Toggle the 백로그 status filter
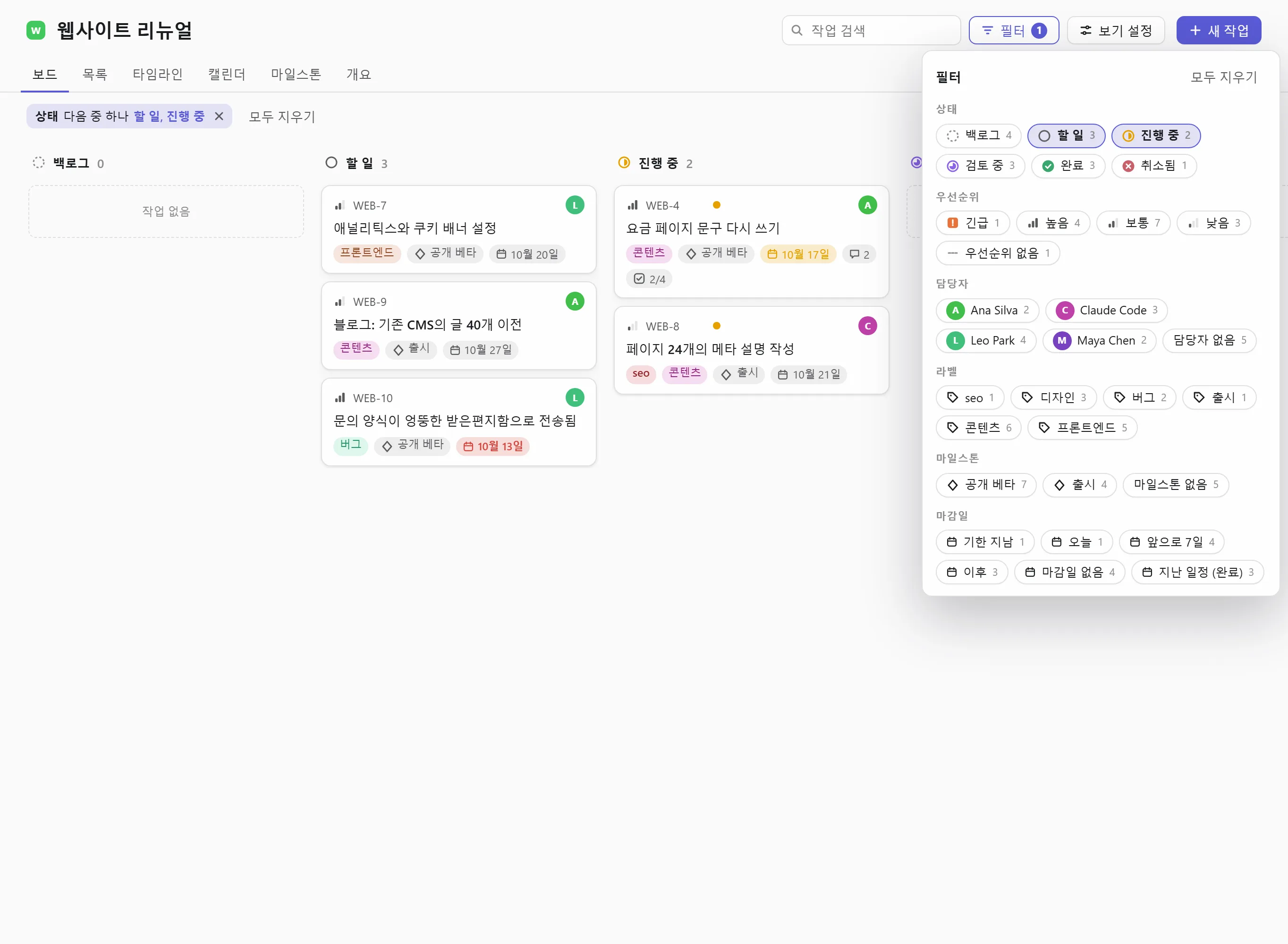This screenshot has height=944, width=1288. 978,135
